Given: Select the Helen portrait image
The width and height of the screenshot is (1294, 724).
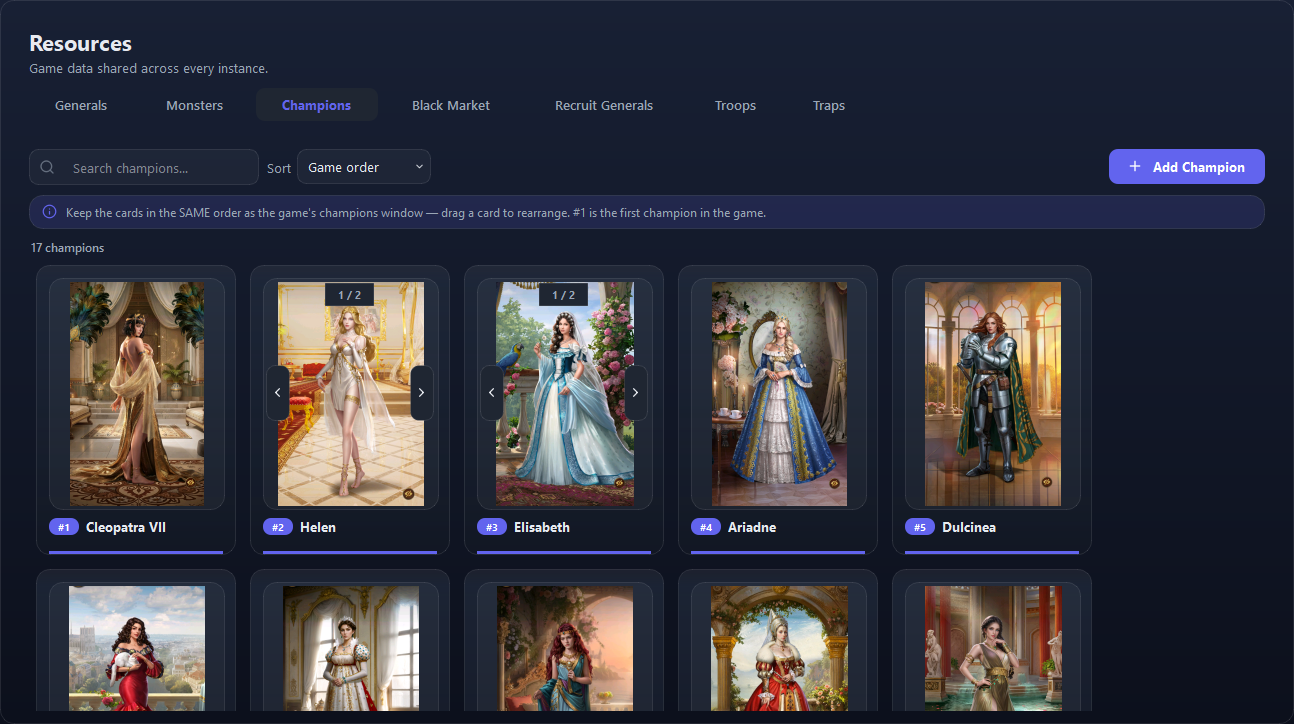Looking at the screenshot, I should click(x=350, y=393).
